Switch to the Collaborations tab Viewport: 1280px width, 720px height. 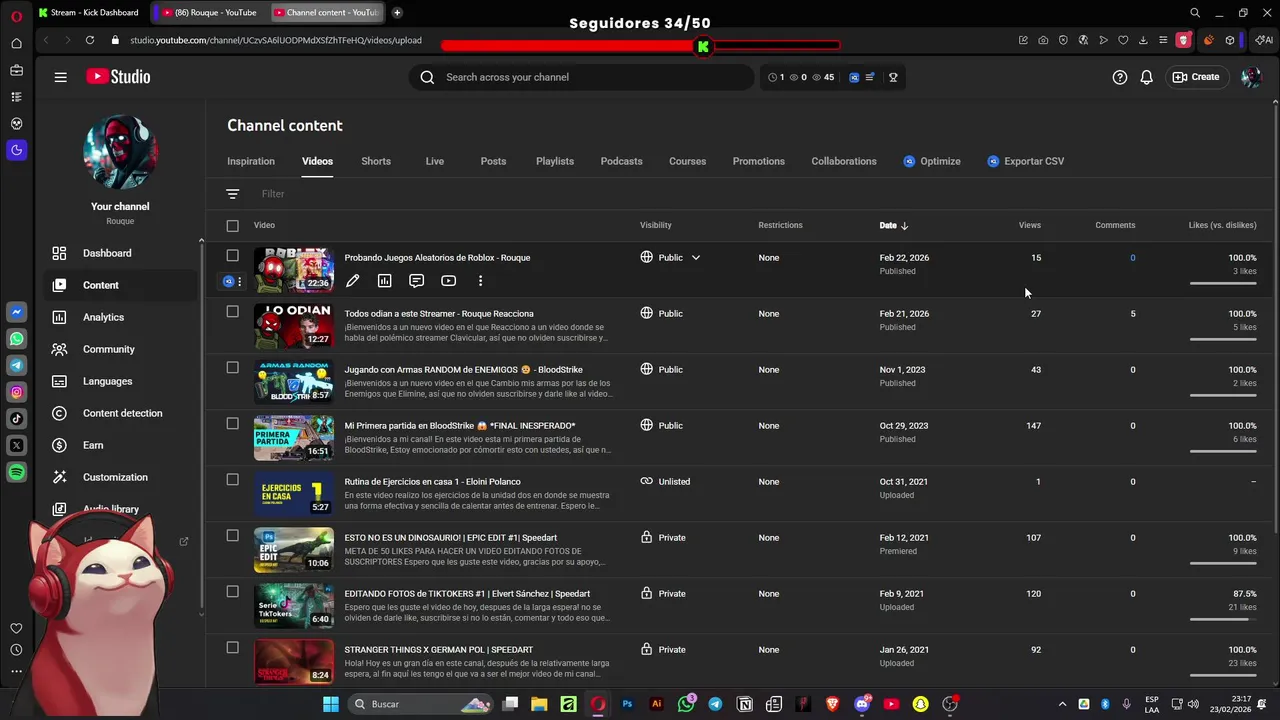pos(844,161)
